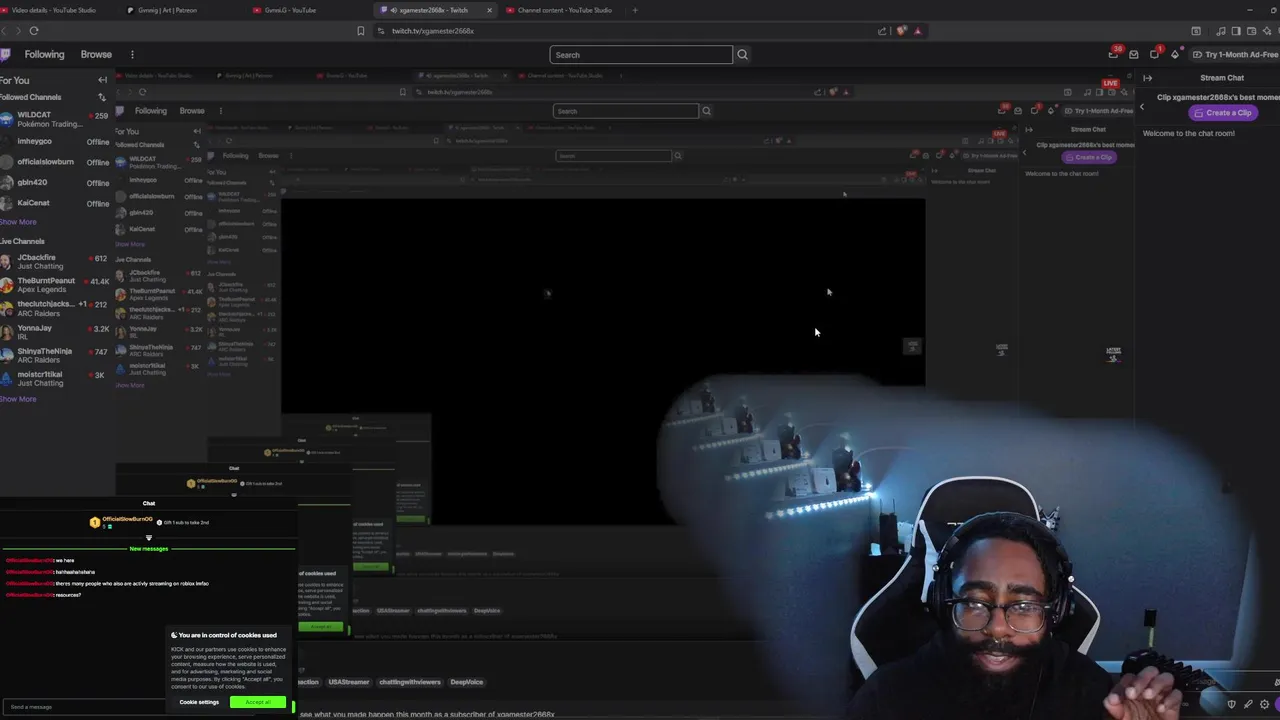Close the xgamester2668x Twitch tab
Viewport: 1280px width, 720px height.
pos(489,10)
